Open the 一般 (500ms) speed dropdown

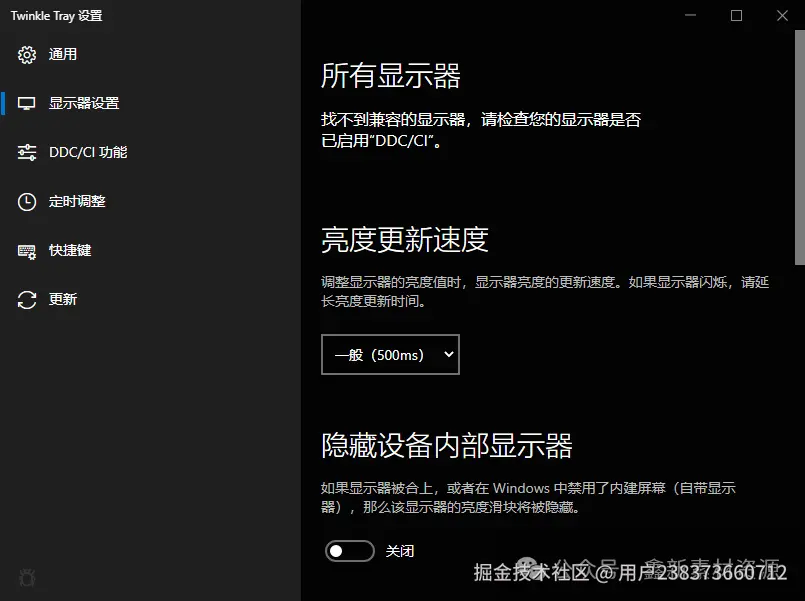[390, 355]
